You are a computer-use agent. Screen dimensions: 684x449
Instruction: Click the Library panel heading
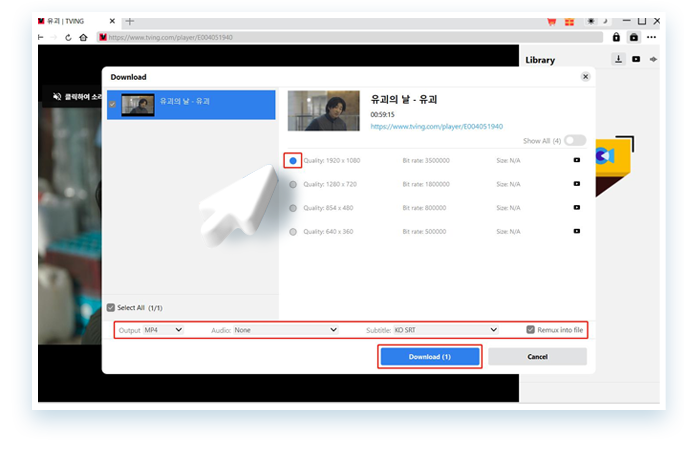(x=540, y=60)
